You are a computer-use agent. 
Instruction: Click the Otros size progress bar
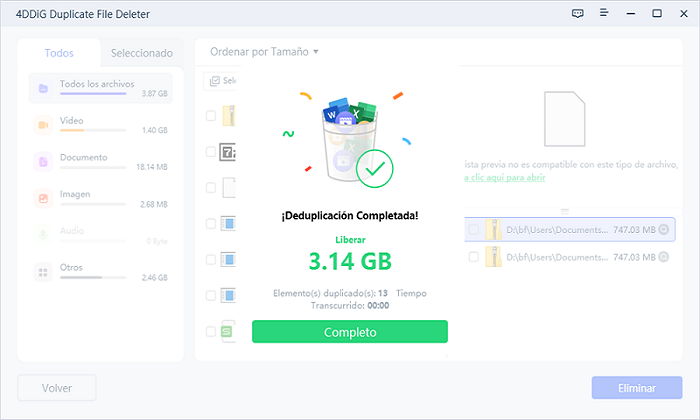[x=93, y=277]
